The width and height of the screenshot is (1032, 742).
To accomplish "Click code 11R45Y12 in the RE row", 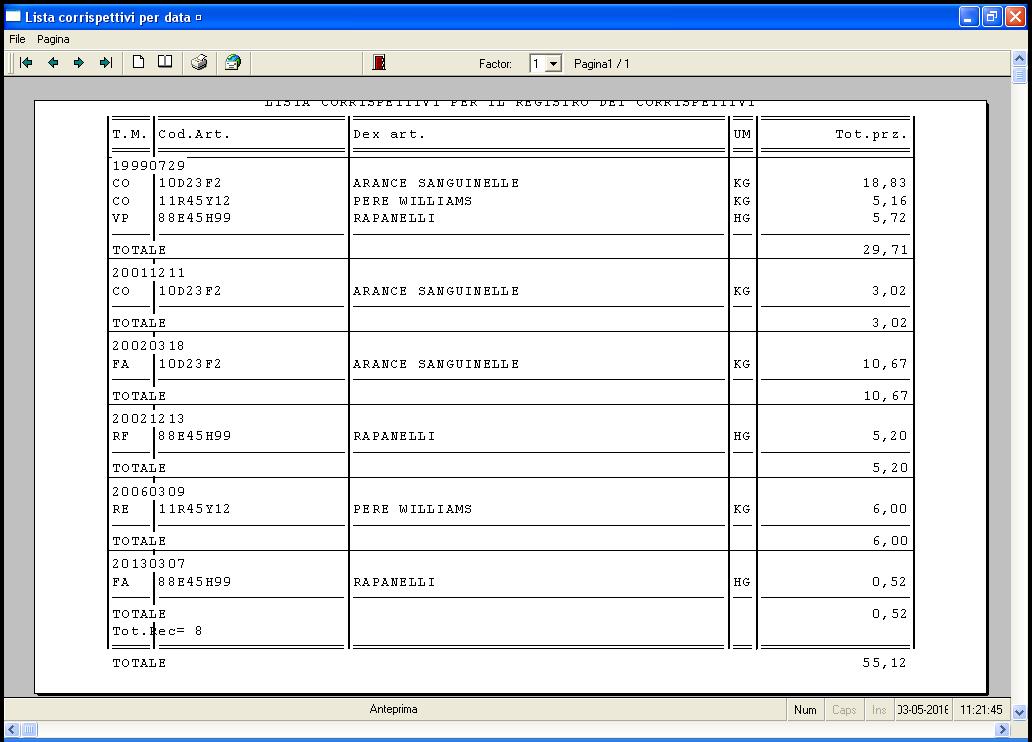I will 194,509.
